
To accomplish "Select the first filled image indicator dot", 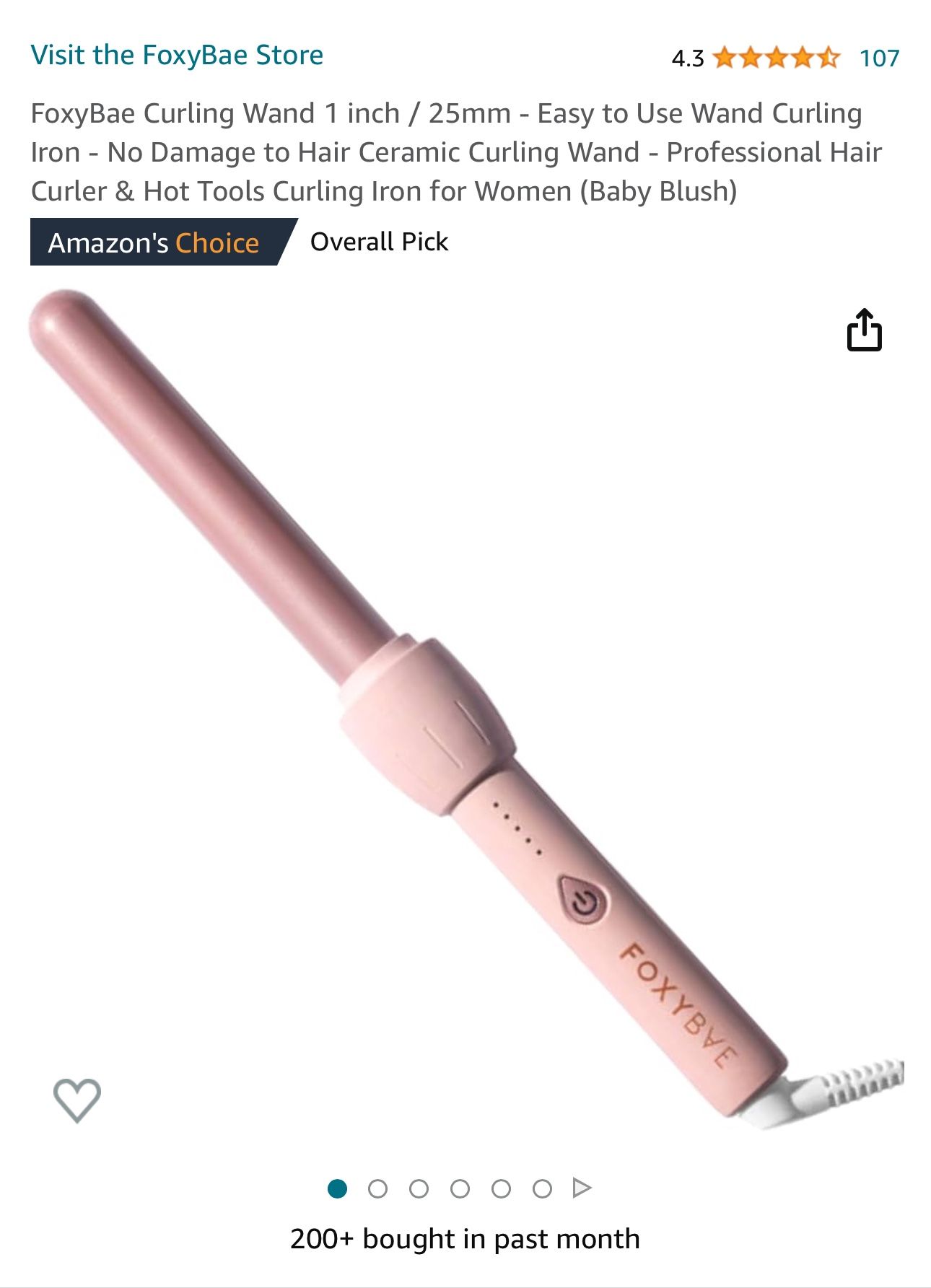I will (337, 1188).
